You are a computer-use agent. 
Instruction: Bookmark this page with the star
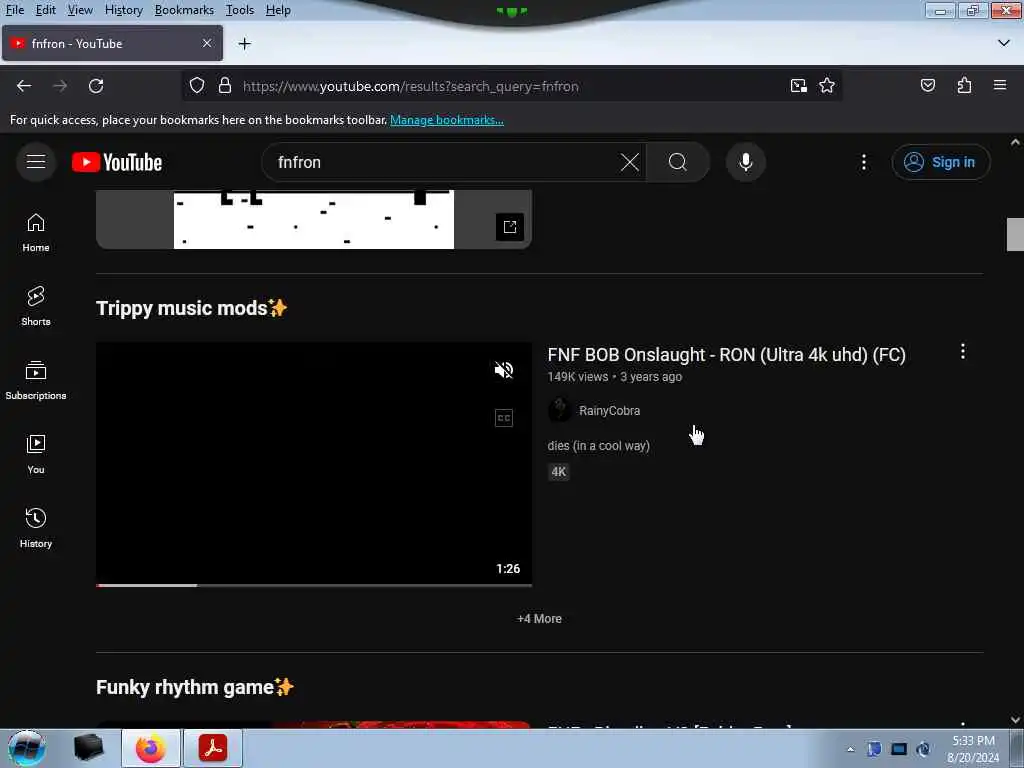(x=827, y=86)
